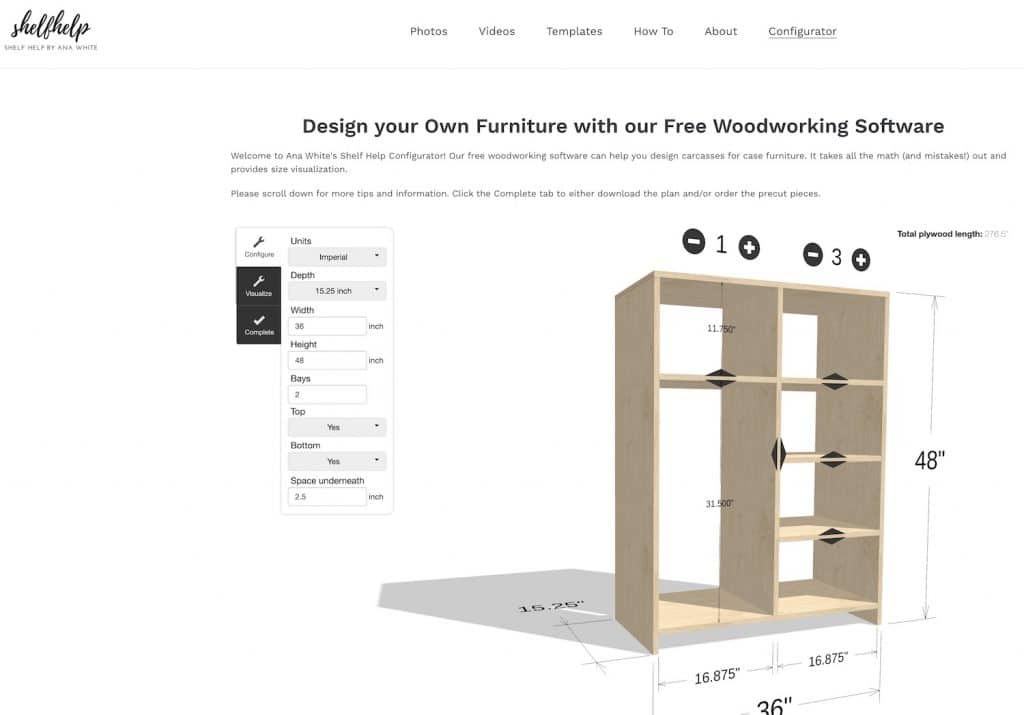Click the plus icon beside shelf count 3
This screenshot has width=1024, height=715.
click(860, 260)
